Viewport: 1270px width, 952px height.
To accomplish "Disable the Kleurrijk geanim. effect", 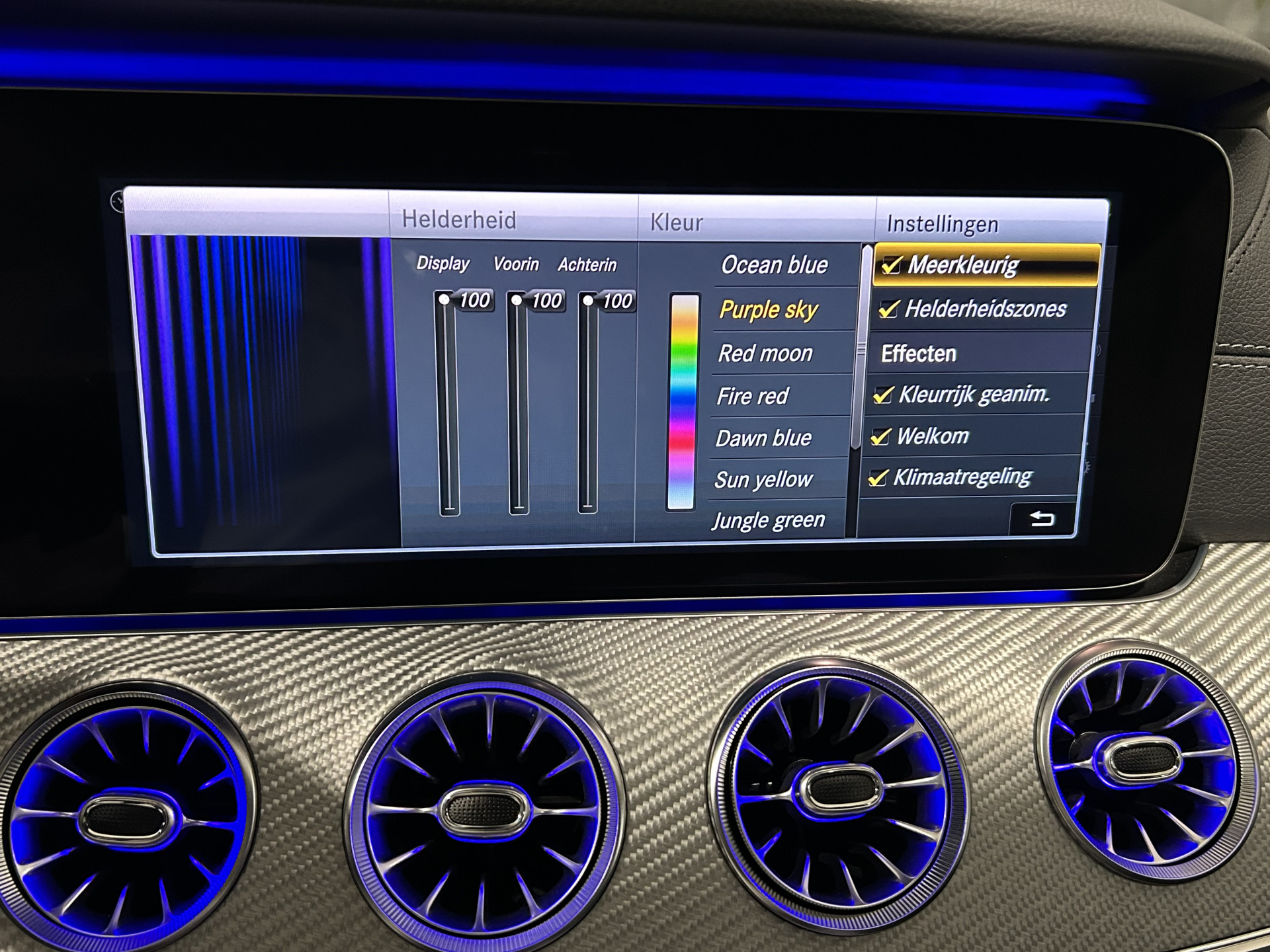I will tap(882, 395).
